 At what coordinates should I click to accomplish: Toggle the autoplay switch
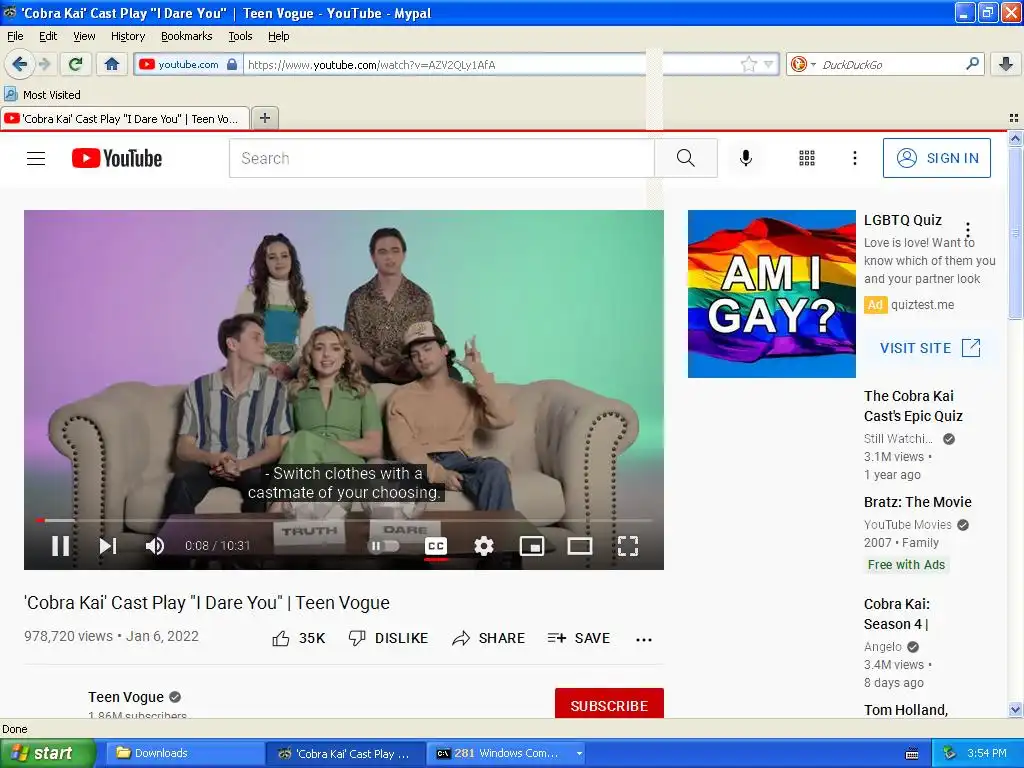384,546
